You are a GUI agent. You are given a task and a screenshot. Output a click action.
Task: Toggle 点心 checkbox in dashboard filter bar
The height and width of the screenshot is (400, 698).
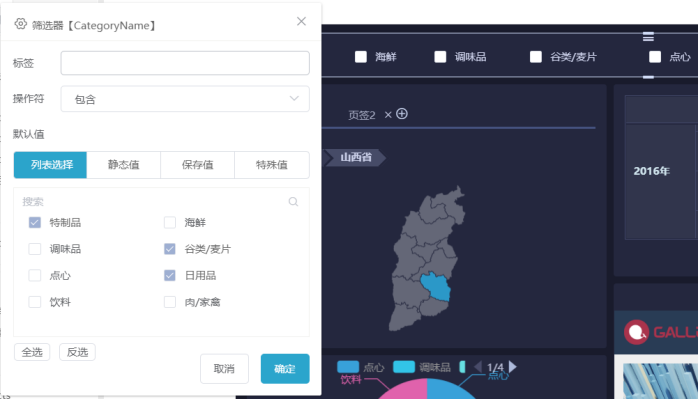tap(655, 57)
